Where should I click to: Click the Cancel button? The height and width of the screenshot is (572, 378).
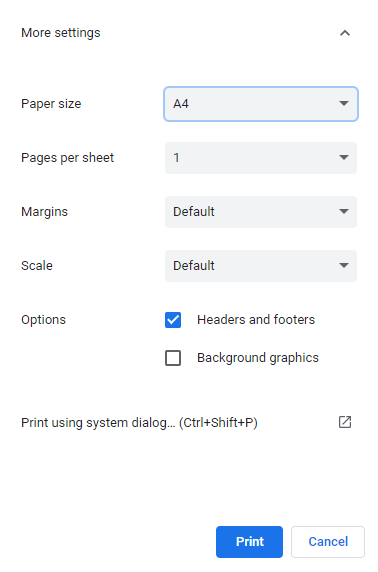click(328, 542)
